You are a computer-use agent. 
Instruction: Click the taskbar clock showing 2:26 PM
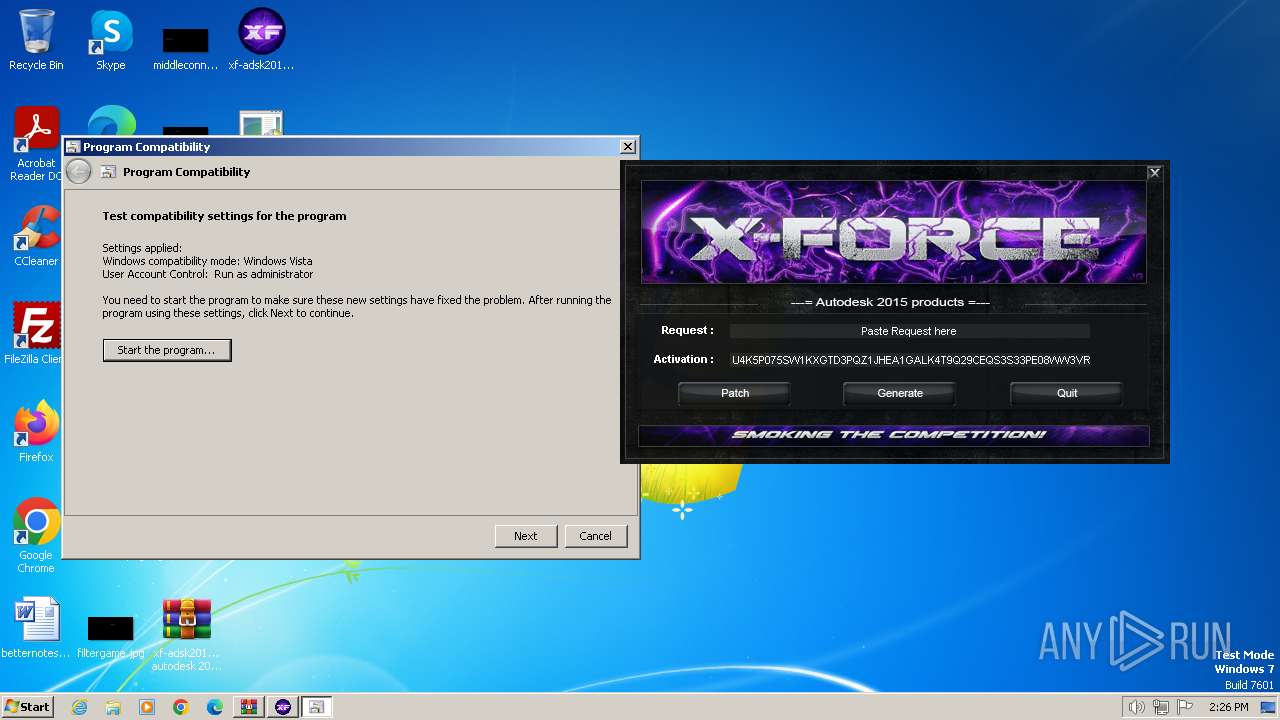coord(1228,707)
